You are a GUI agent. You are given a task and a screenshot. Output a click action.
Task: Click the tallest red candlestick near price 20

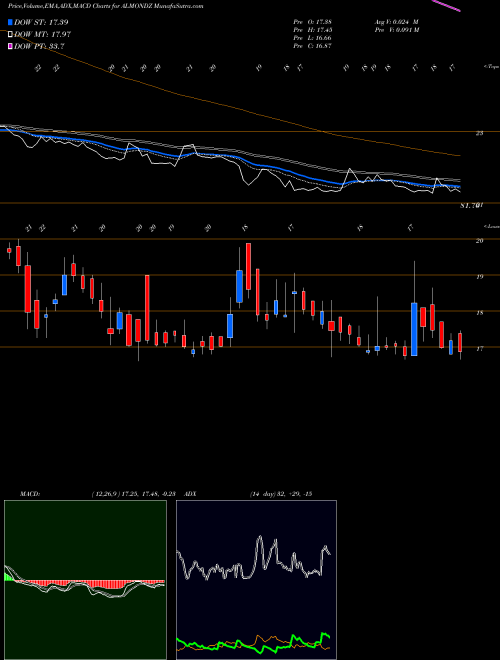pyautogui.click(x=248, y=266)
